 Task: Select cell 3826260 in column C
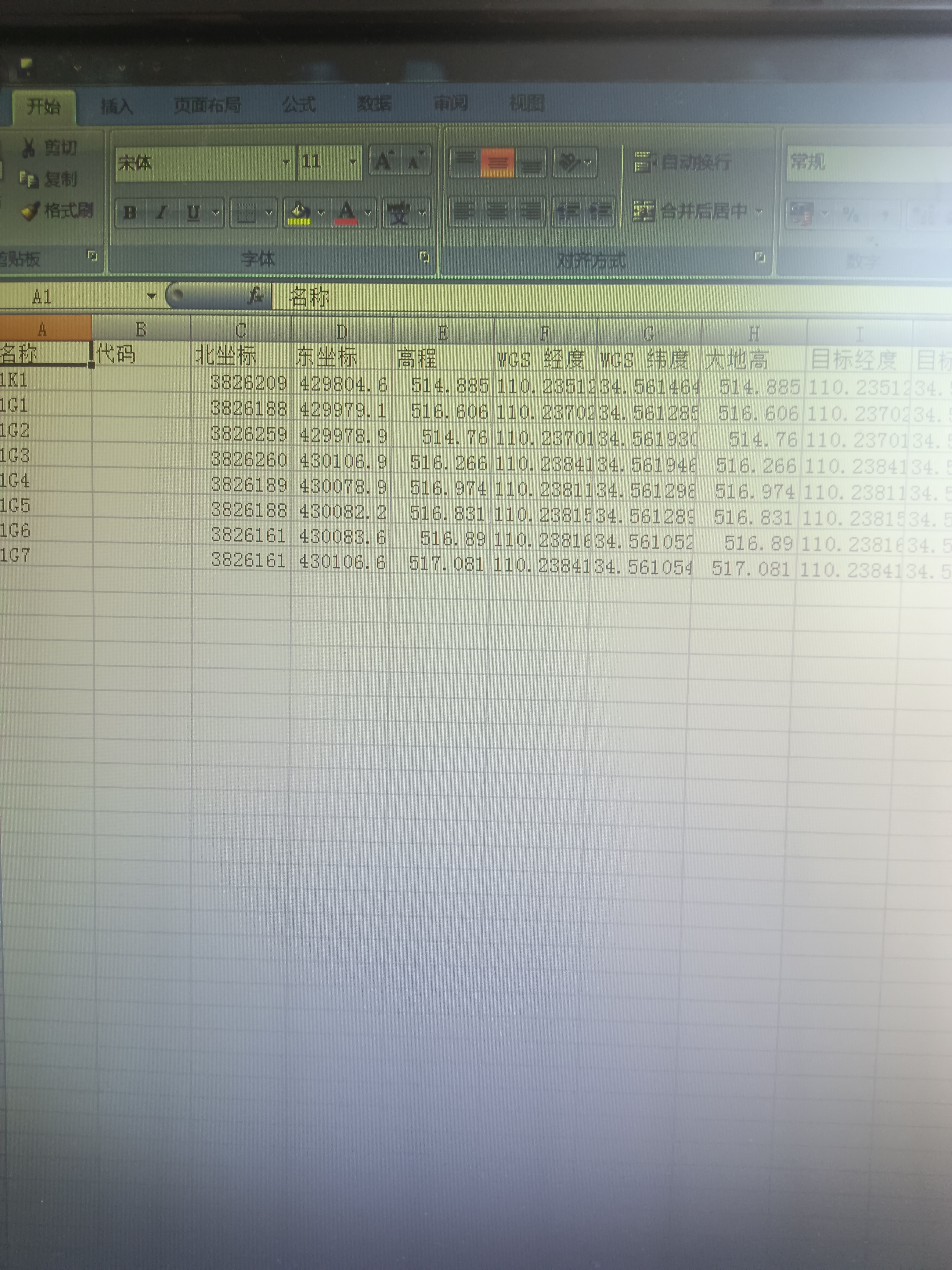tap(241, 459)
